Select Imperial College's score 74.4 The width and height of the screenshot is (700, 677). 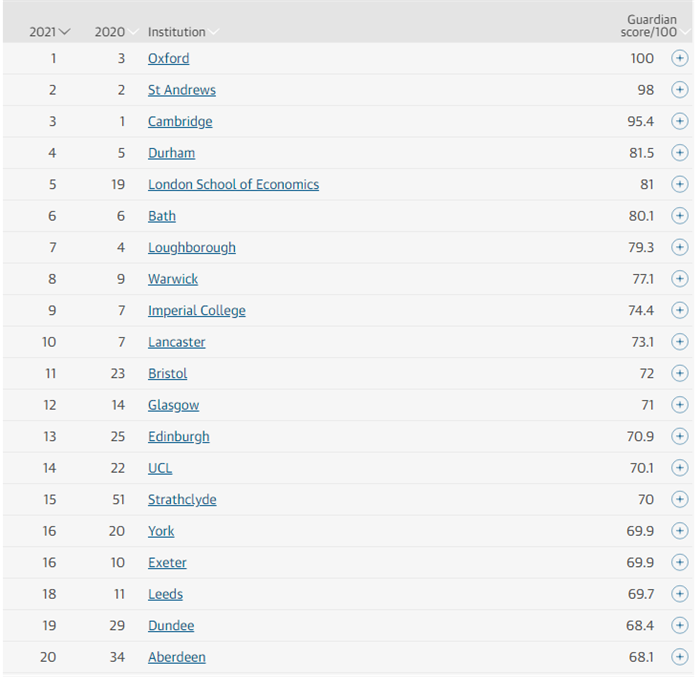click(x=641, y=310)
